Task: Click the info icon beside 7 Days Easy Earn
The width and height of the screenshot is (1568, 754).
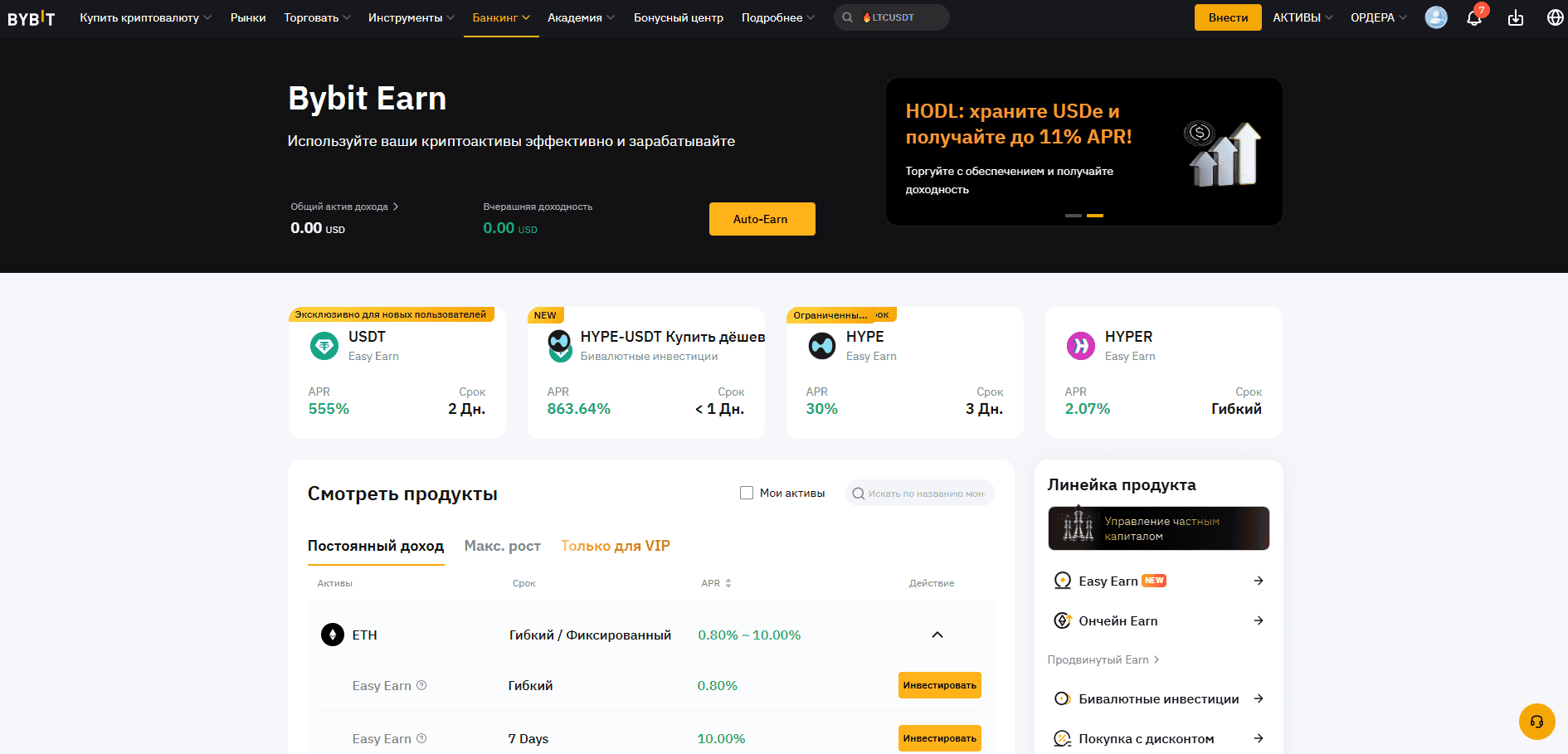Action: [x=421, y=738]
